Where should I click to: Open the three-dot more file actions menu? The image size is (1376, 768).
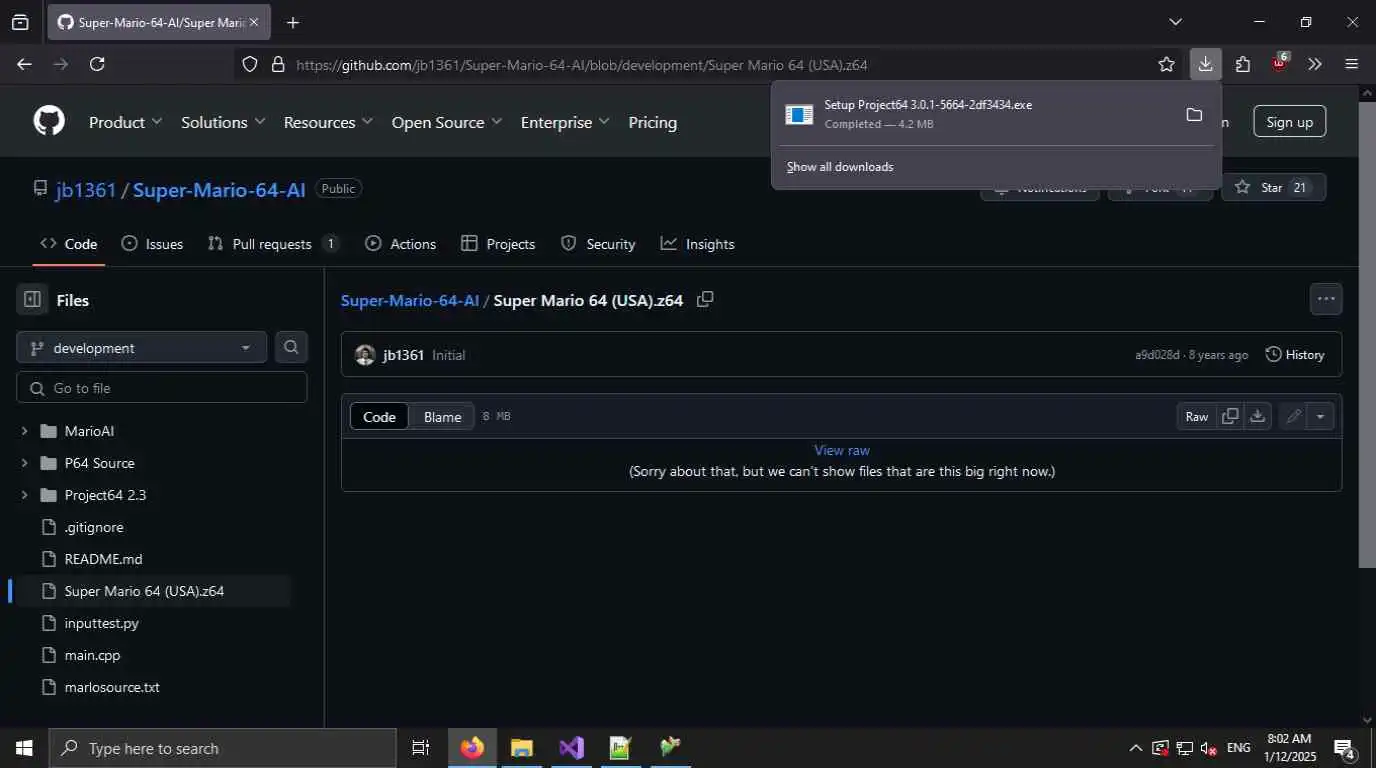point(1326,298)
